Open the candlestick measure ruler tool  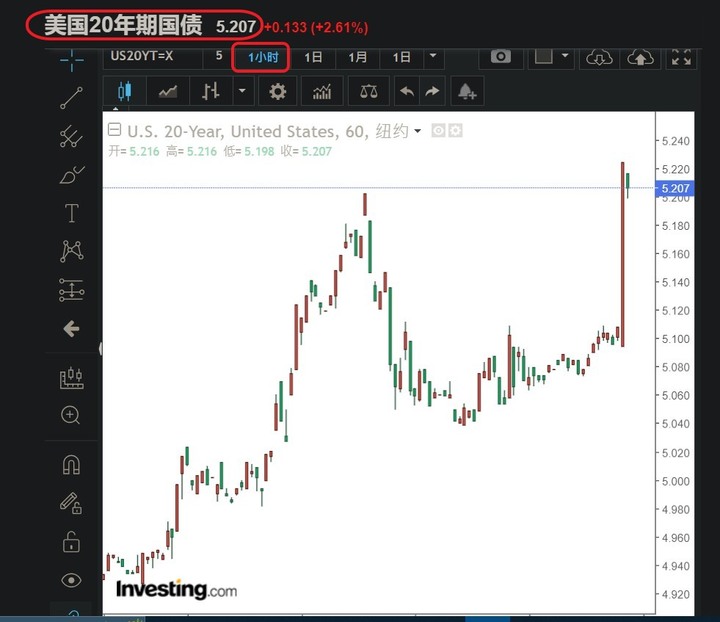tap(72, 378)
